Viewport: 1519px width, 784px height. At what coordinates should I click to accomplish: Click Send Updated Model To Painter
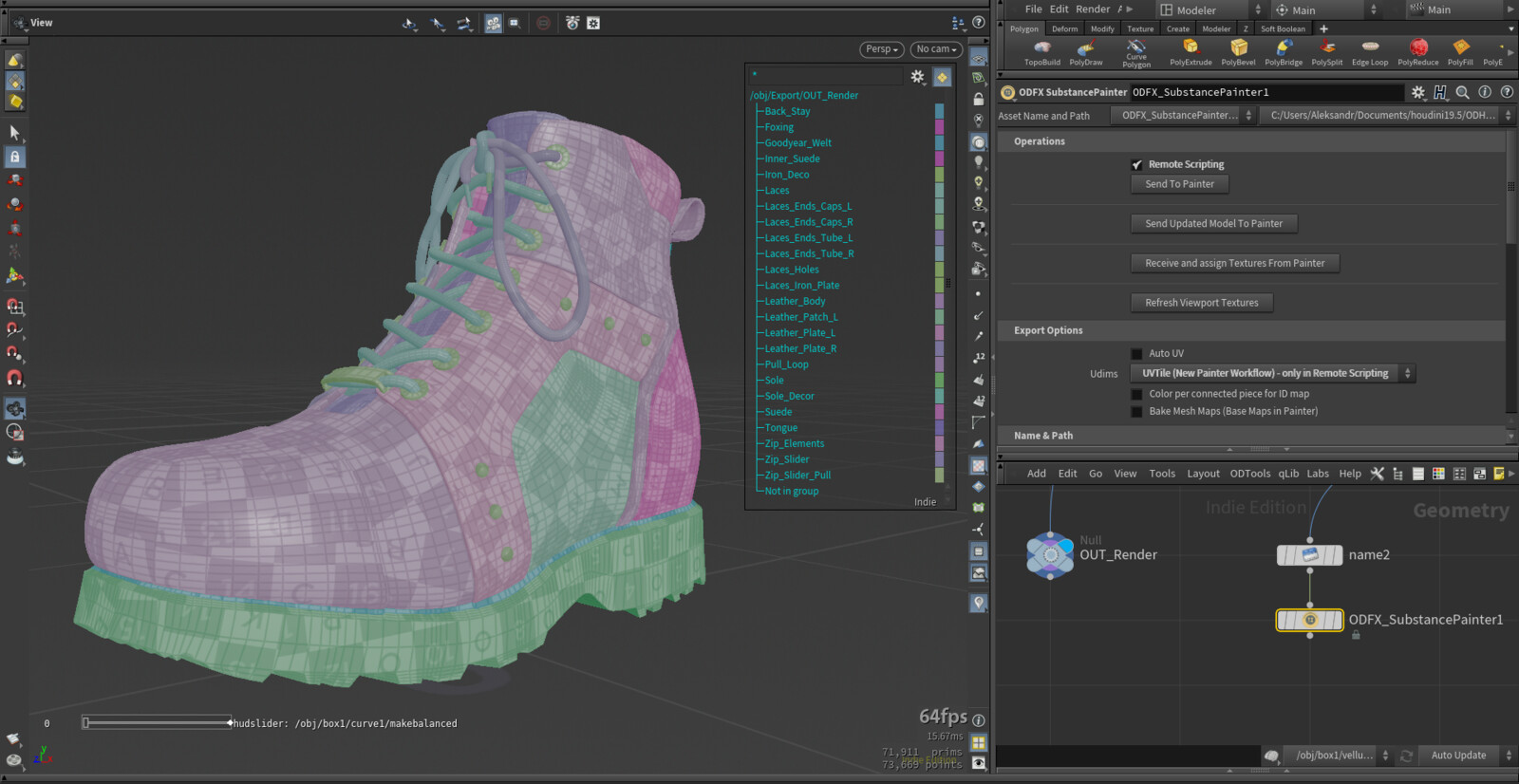[x=1214, y=224]
